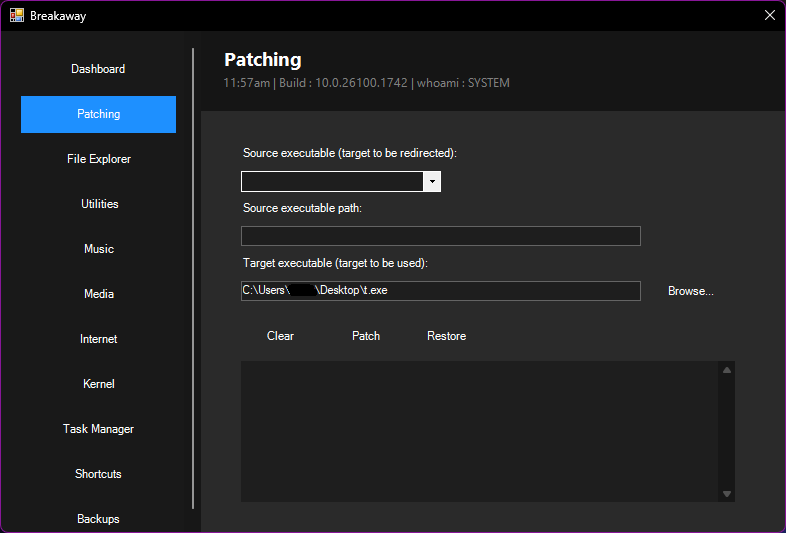
Task: Open the Music section
Action: pos(98,249)
